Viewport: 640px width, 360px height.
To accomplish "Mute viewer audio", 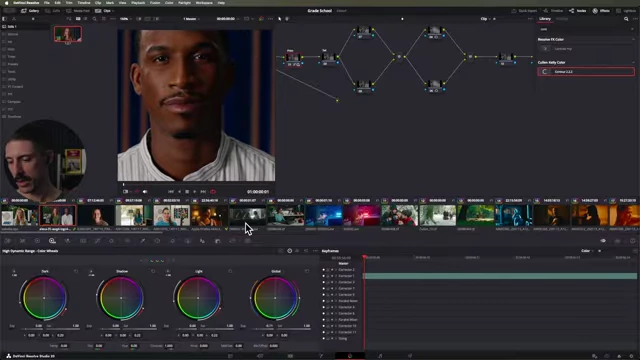I will click(x=145, y=191).
